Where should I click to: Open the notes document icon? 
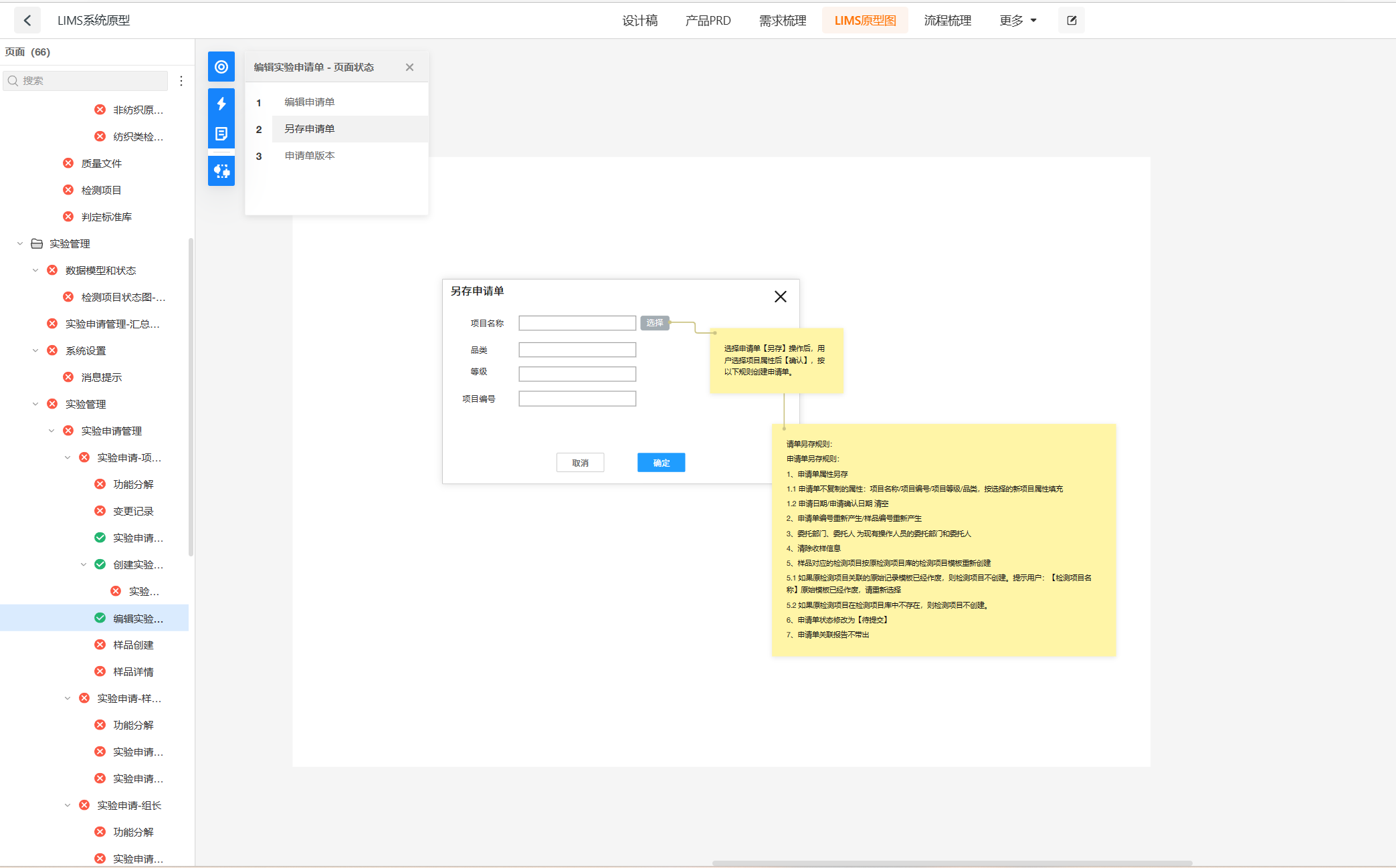click(x=221, y=134)
